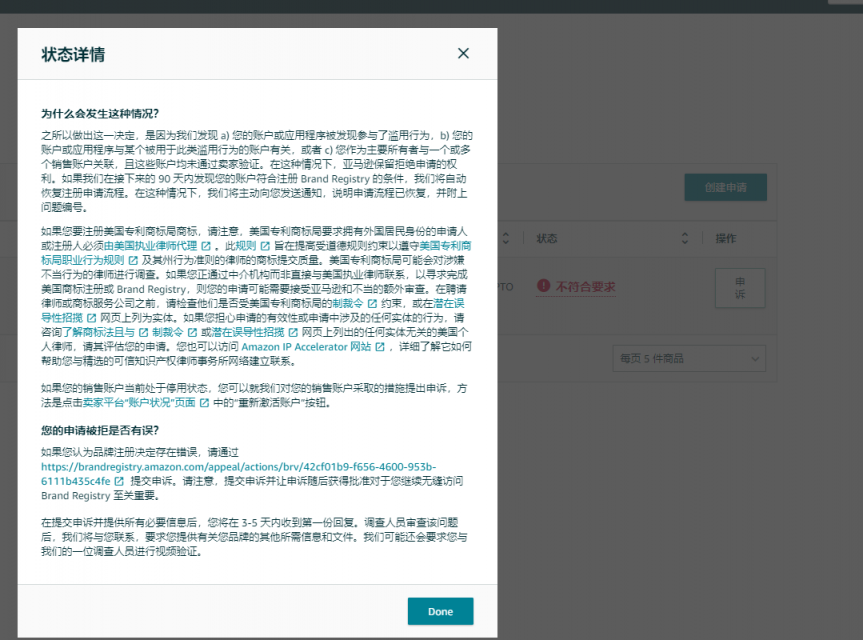Click external-link icon before 或潜在误导性招揽

[x=192, y=332]
